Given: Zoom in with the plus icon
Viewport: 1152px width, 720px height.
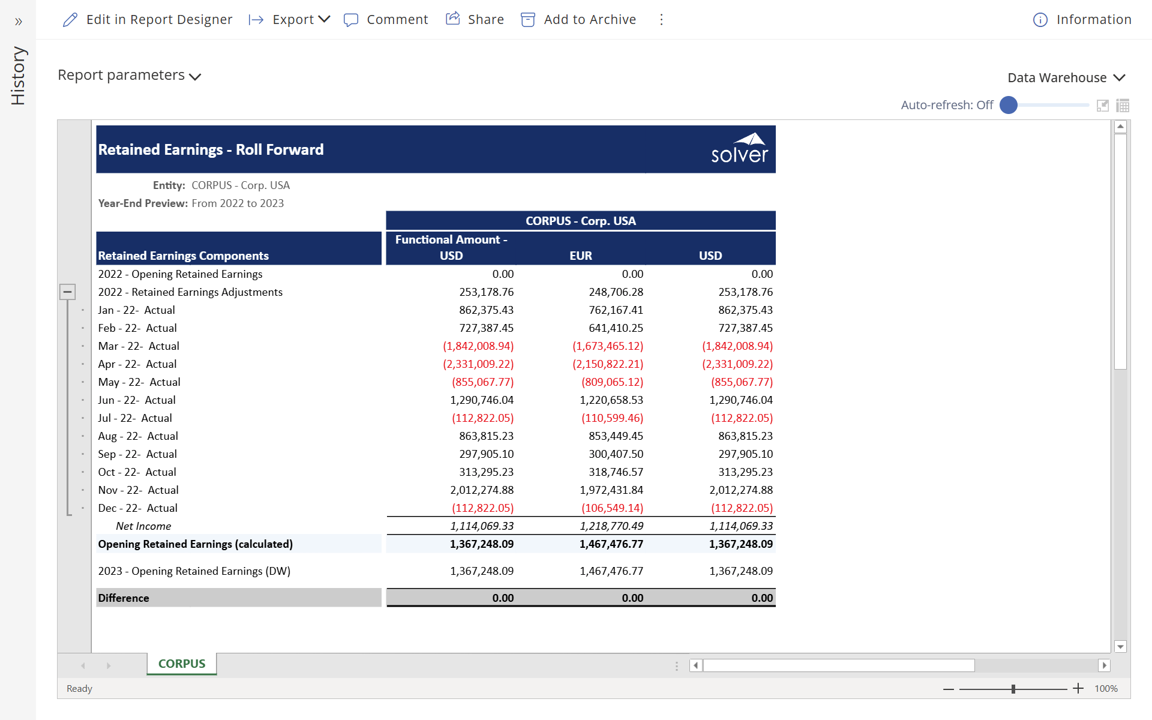Looking at the screenshot, I should [1078, 688].
